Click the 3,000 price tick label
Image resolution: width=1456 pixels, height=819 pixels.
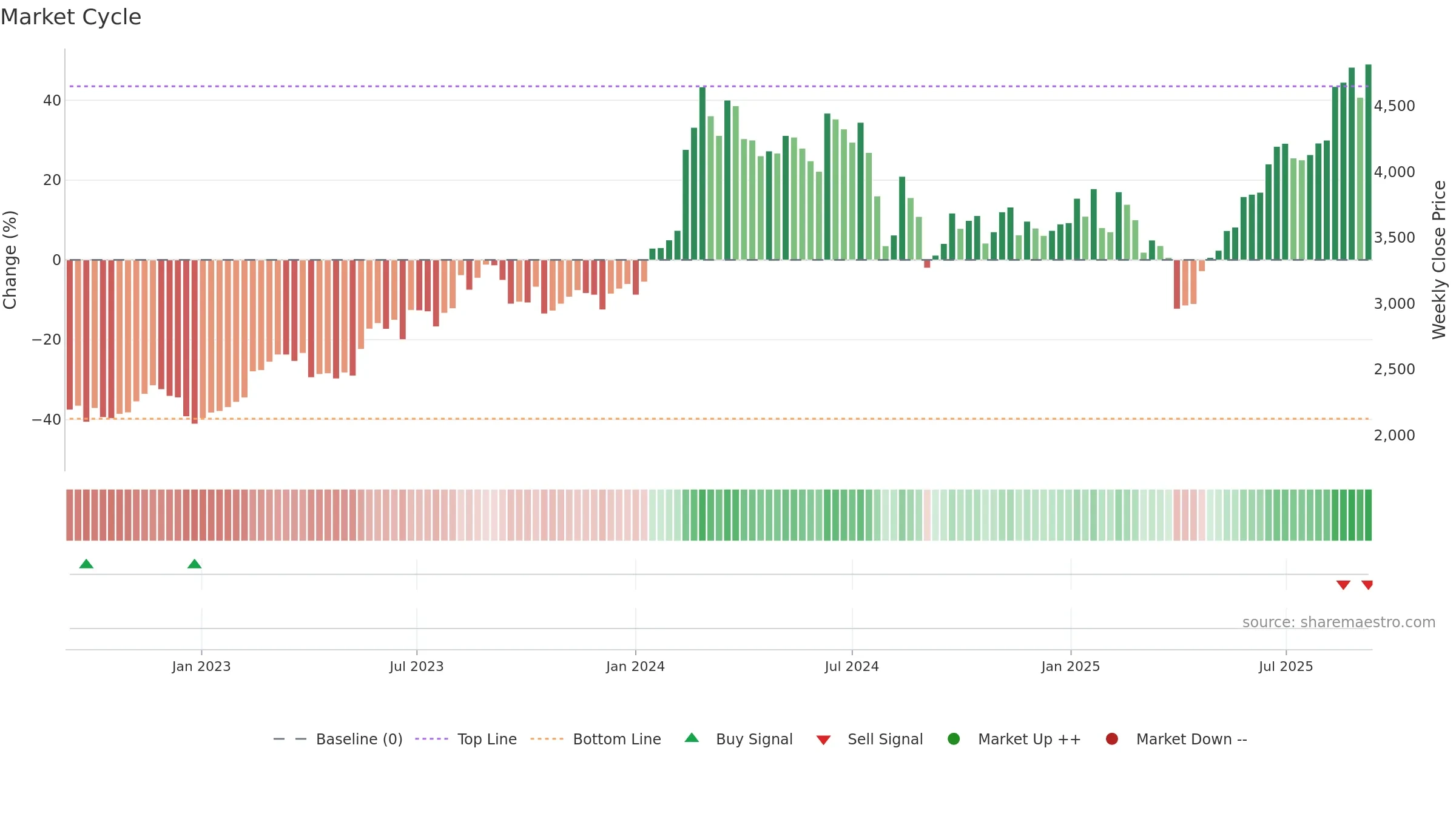[1394, 304]
